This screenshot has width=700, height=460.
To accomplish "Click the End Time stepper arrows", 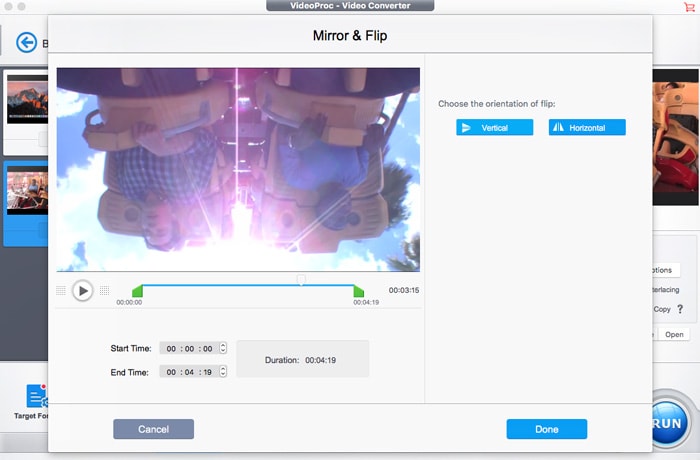I will point(223,372).
